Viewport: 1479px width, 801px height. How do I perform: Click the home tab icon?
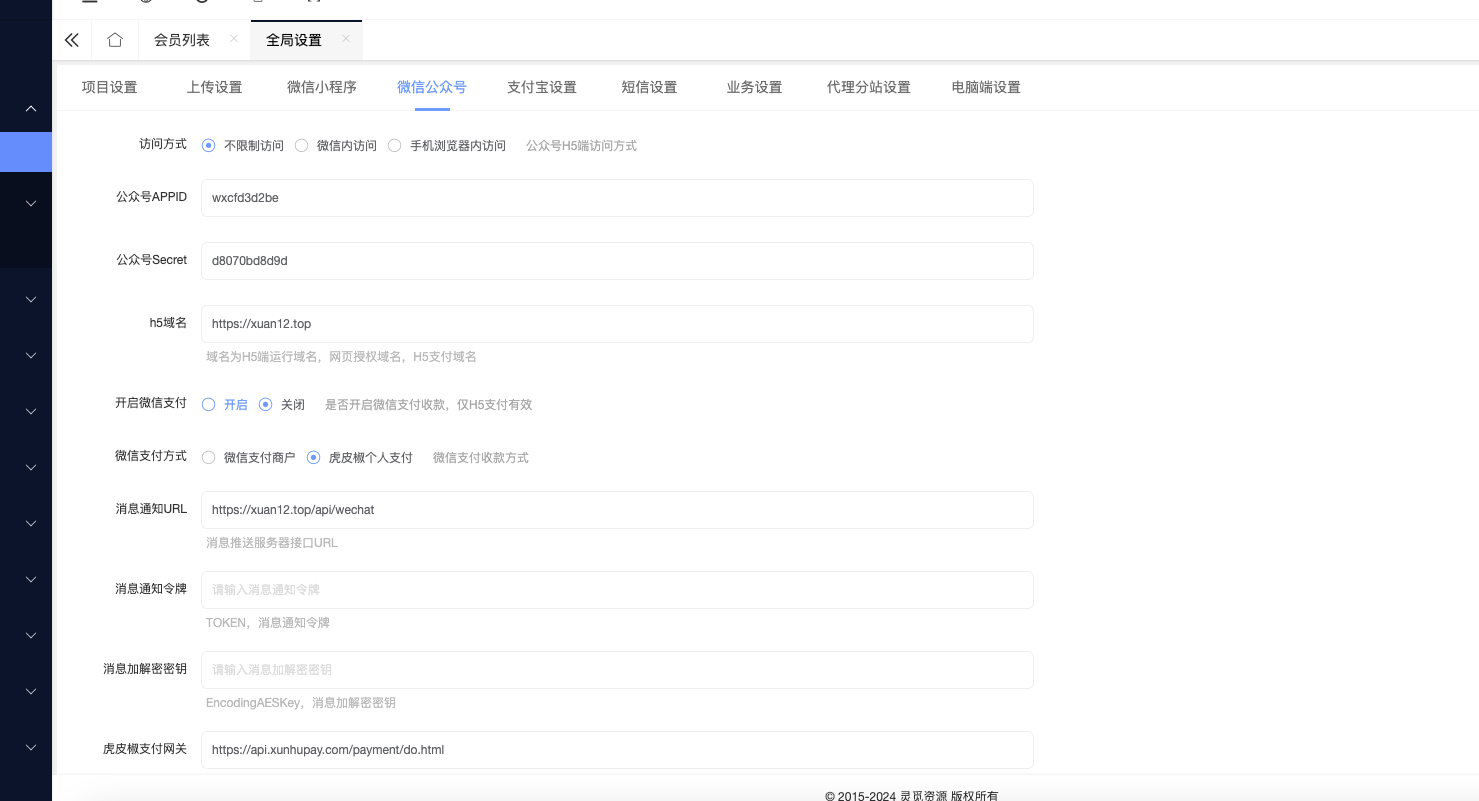[114, 39]
